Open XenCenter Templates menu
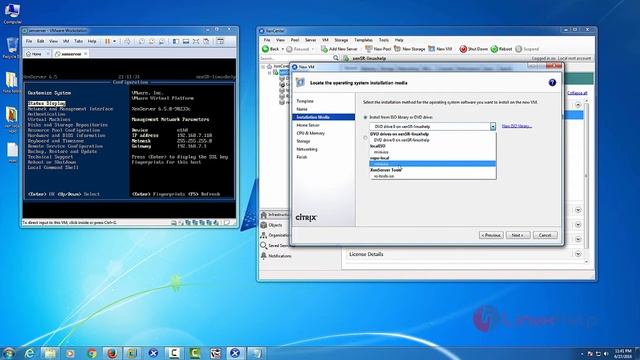This screenshot has width=640, height=360. point(363,40)
